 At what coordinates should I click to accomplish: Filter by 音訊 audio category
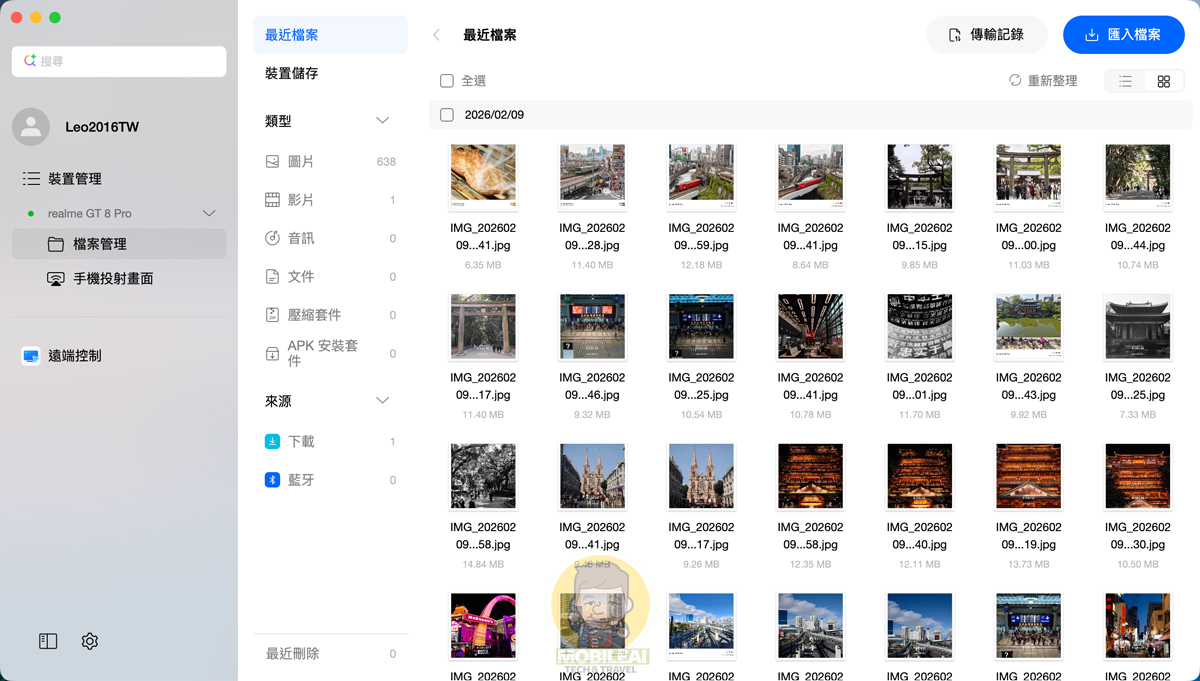pyautogui.click(x=330, y=239)
